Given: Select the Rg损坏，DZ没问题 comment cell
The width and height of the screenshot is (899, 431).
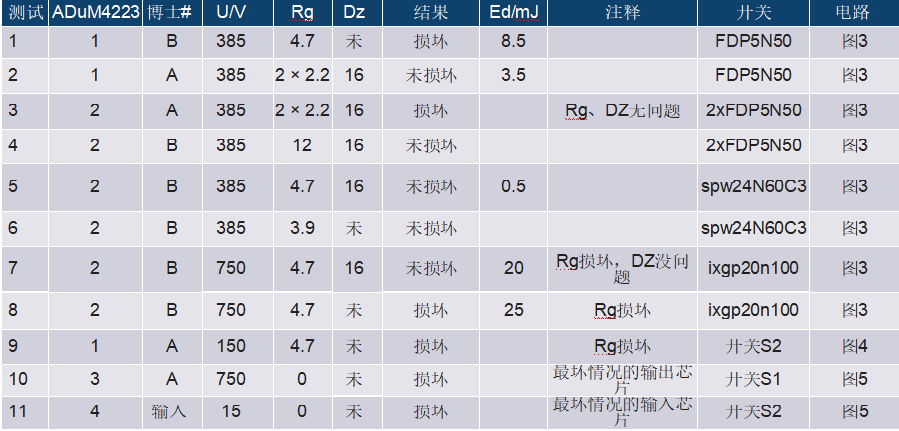Looking at the screenshot, I should pos(622,268).
